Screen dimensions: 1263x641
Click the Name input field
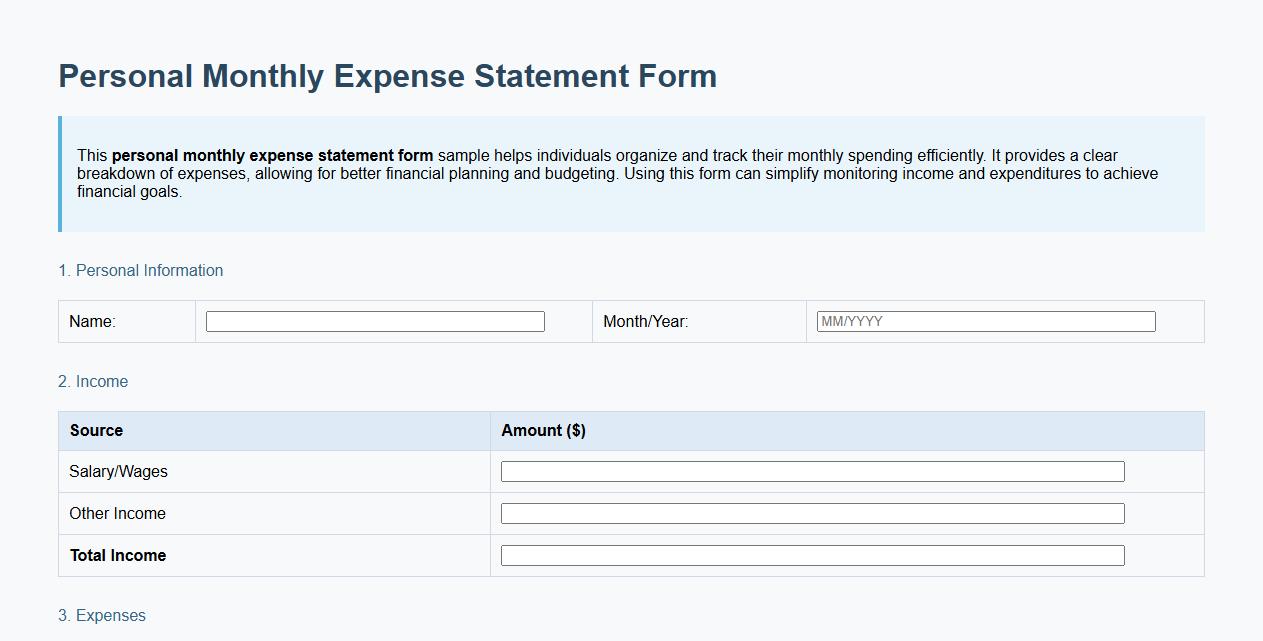tap(374, 321)
